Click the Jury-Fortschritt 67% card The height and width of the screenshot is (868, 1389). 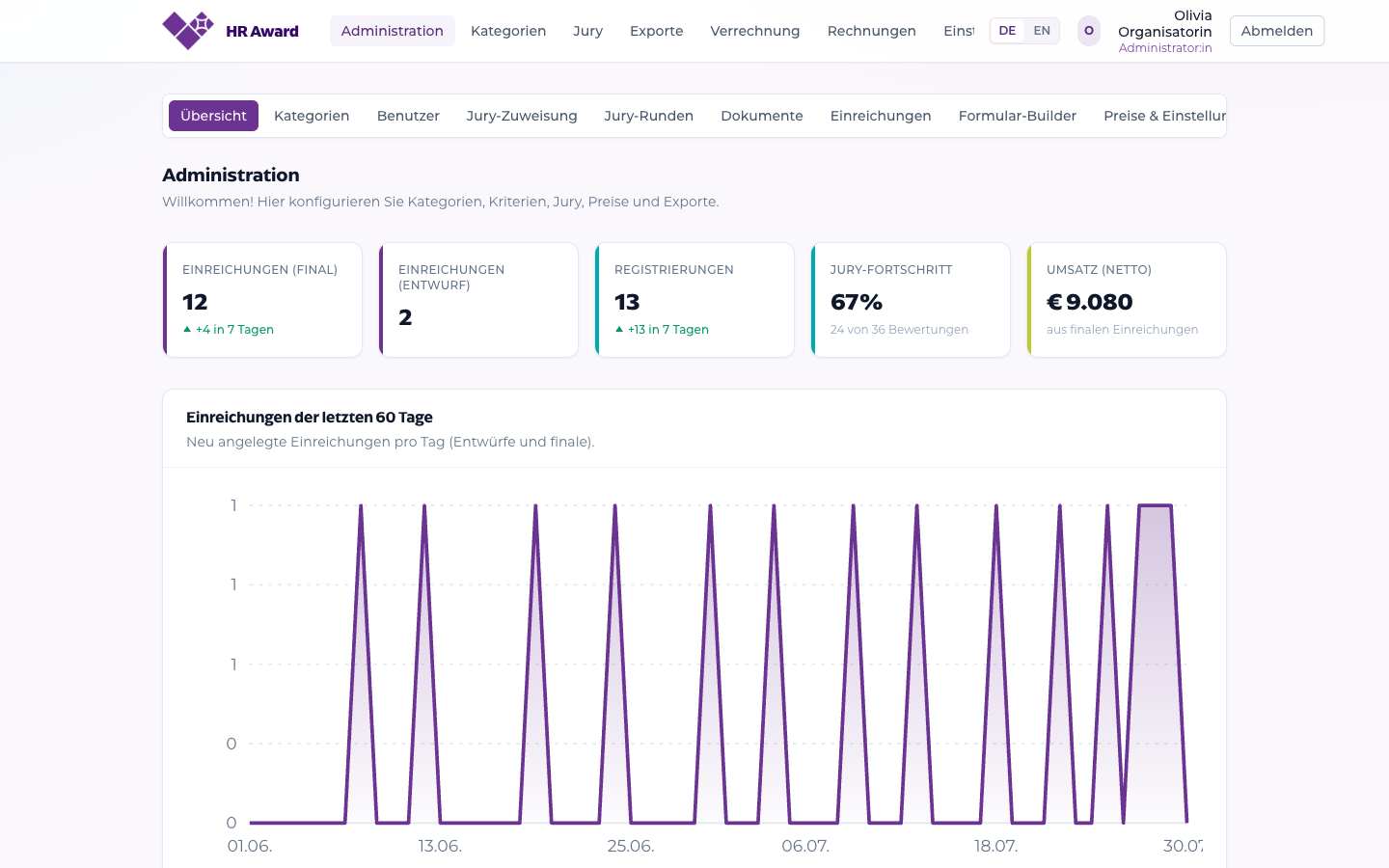point(911,300)
